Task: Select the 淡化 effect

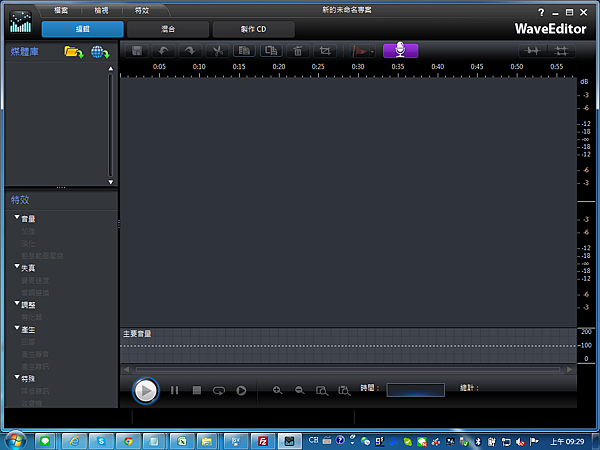Action: 28,244
